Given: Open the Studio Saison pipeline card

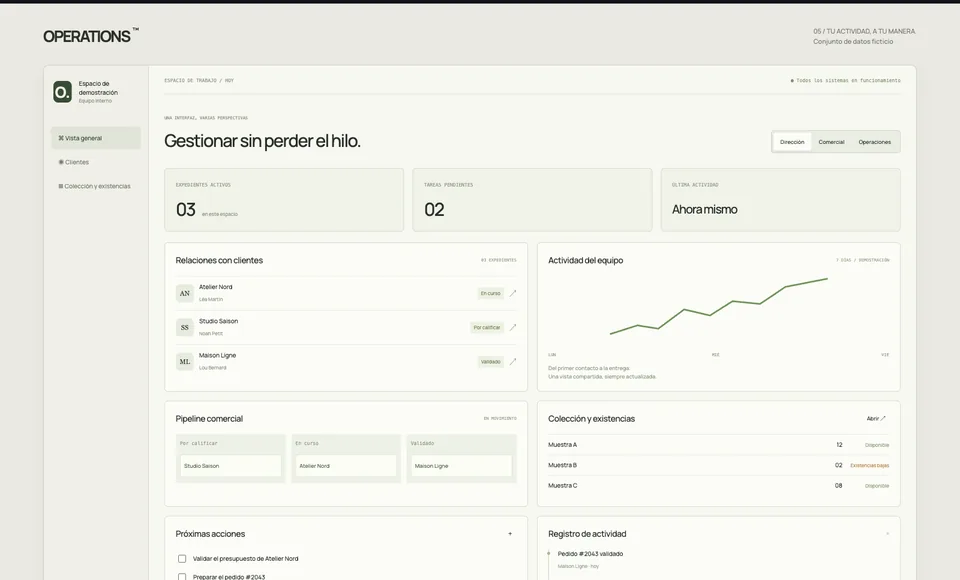Looking at the screenshot, I should tap(230, 466).
